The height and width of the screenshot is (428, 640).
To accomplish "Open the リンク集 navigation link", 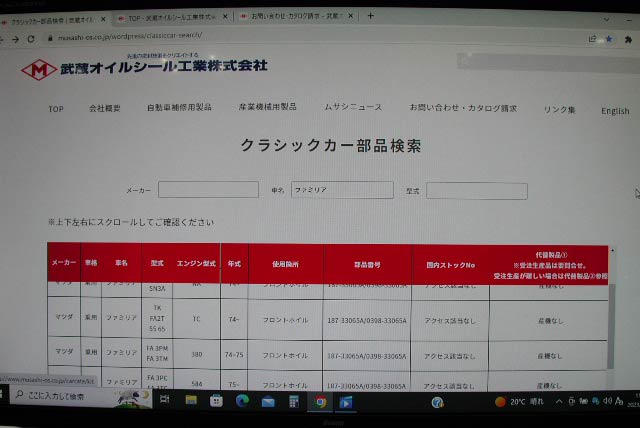I will tap(559, 109).
